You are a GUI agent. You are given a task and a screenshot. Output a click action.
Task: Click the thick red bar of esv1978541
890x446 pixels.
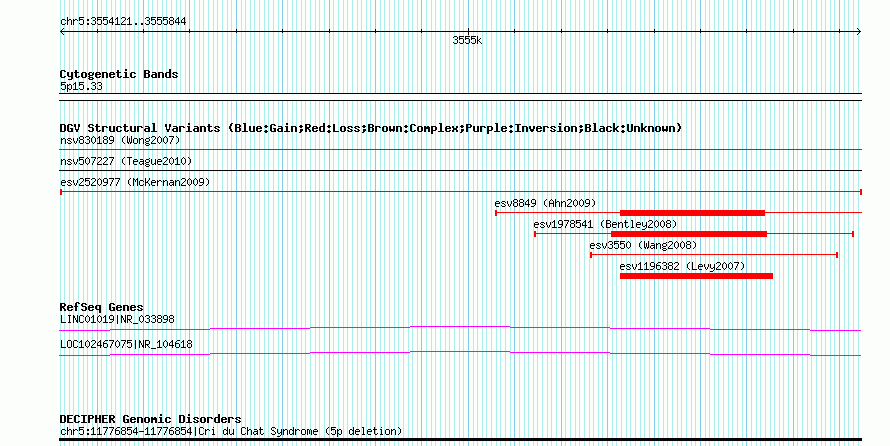[x=689, y=234]
